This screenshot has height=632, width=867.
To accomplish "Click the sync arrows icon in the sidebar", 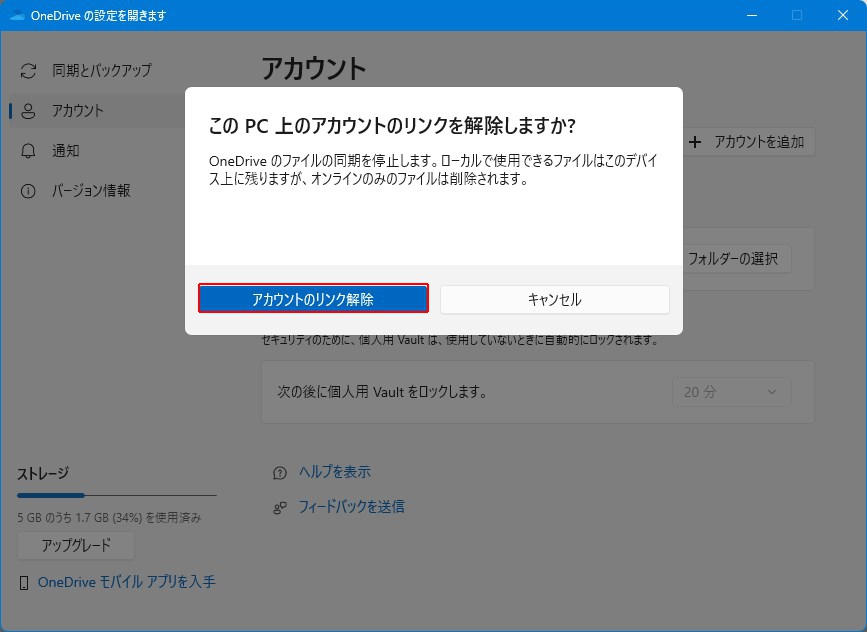I will coord(28,71).
